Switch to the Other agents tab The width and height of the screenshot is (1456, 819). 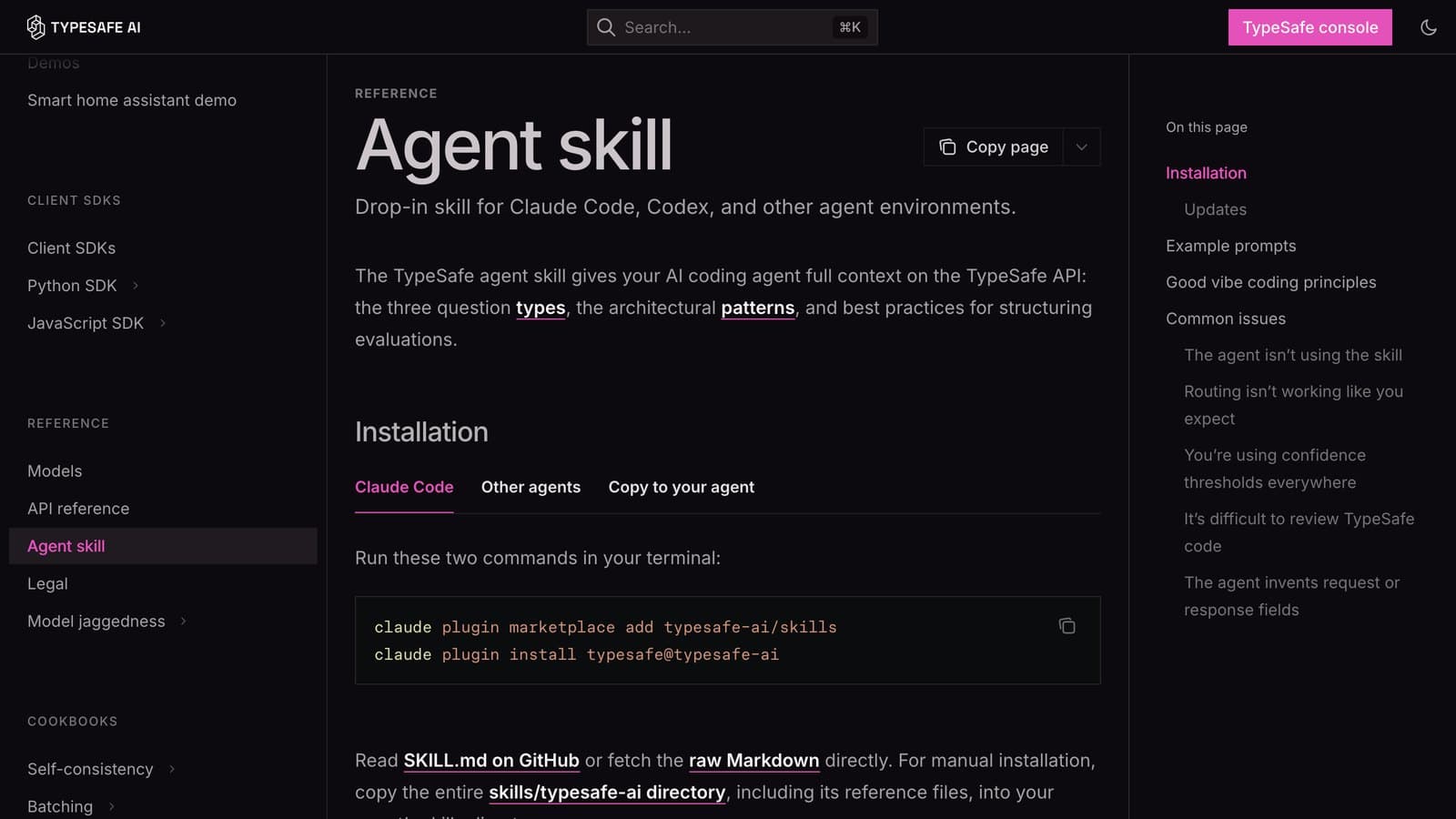[x=531, y=487]
